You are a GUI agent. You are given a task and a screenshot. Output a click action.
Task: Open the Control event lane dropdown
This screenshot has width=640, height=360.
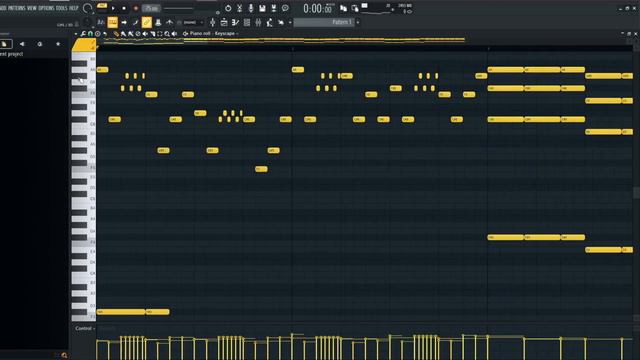[85, 329]
